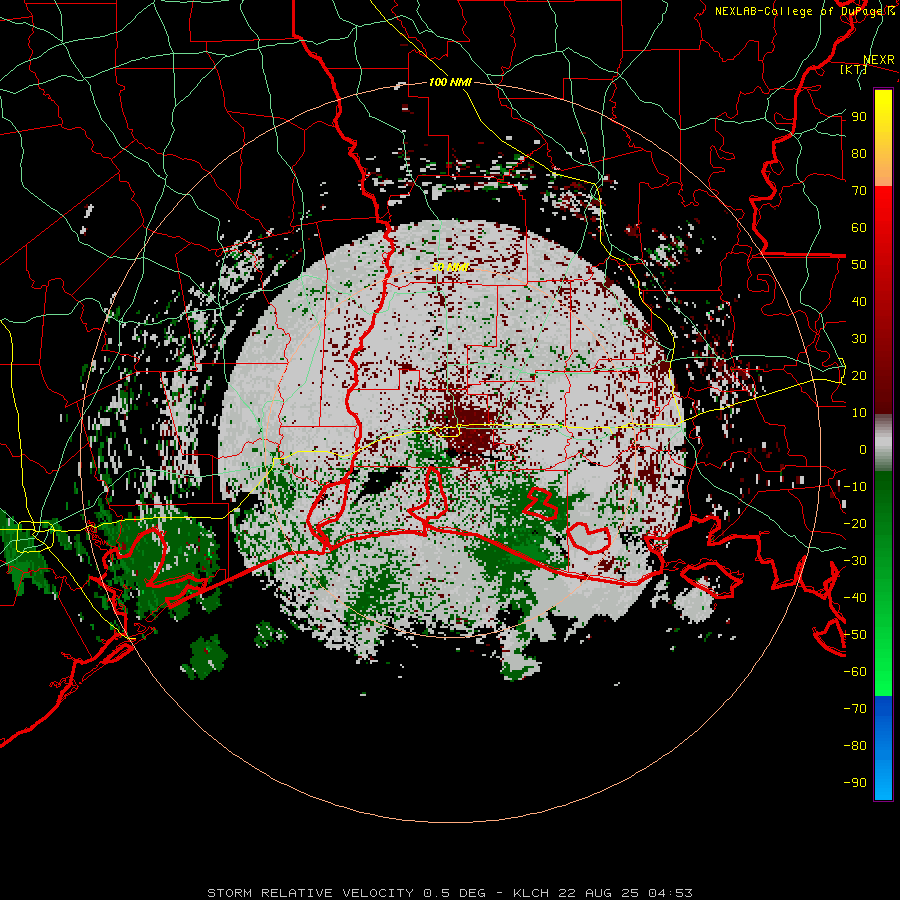Click the 40 value on the velocity scale
This screenshot has height=900, width=900.
859,301
